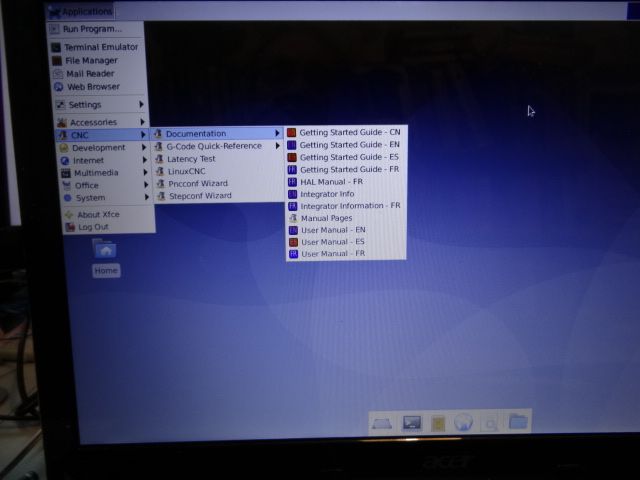Select the Documentation submenu item
Screen dimensions: 640x480
[x=218, y=133]
